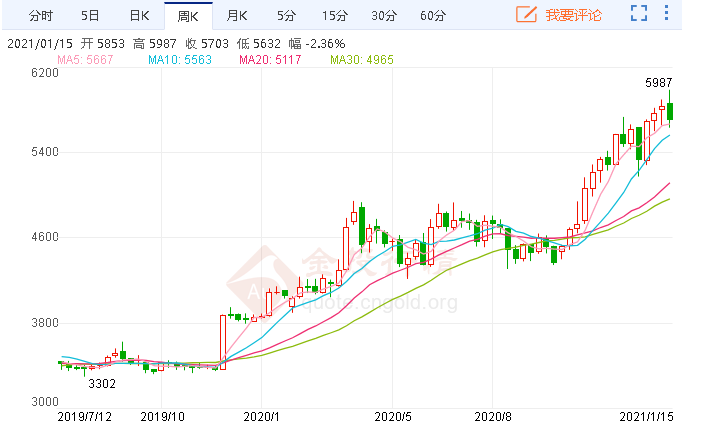The image size is (702, 423).
Task: Click the 5987 high price marker
Action: pyautogui.click(x=657, y=82)
